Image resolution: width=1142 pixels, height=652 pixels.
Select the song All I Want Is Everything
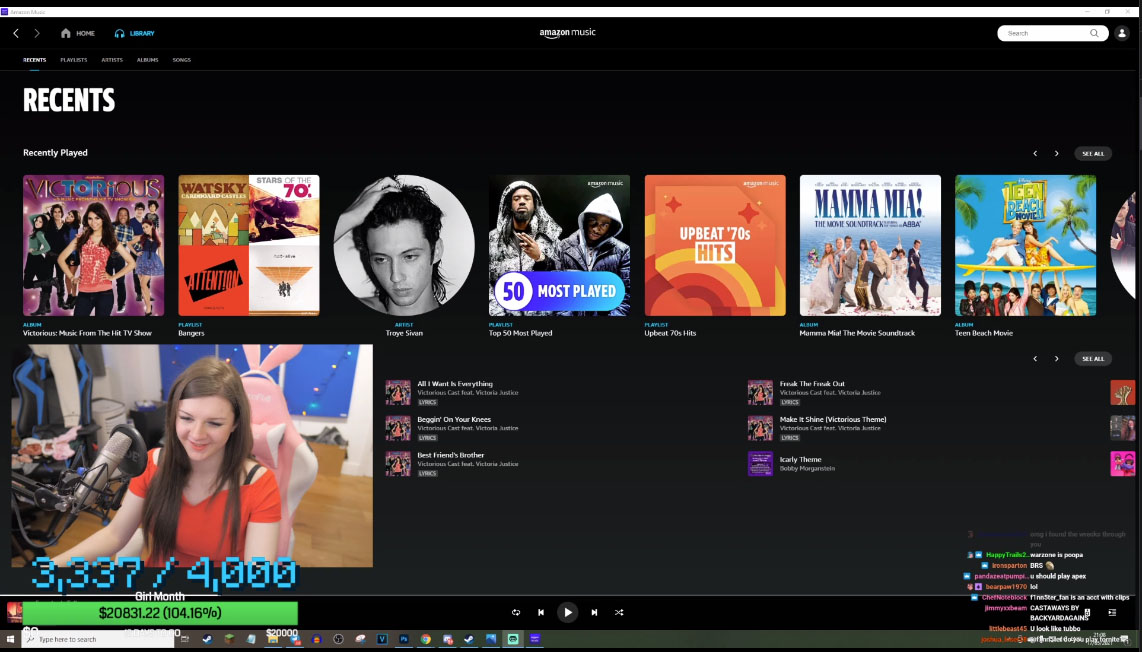[x=455, y=384]
